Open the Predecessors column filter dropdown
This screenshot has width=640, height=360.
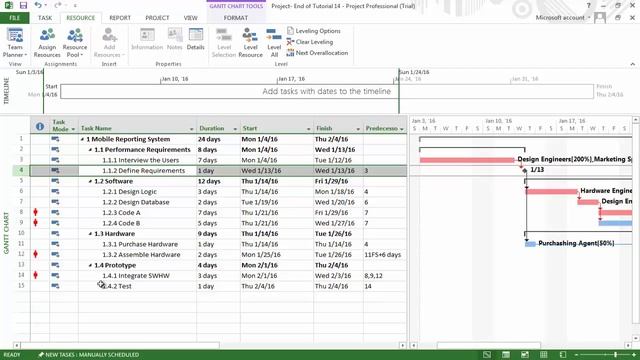click(x=402, y=129)
